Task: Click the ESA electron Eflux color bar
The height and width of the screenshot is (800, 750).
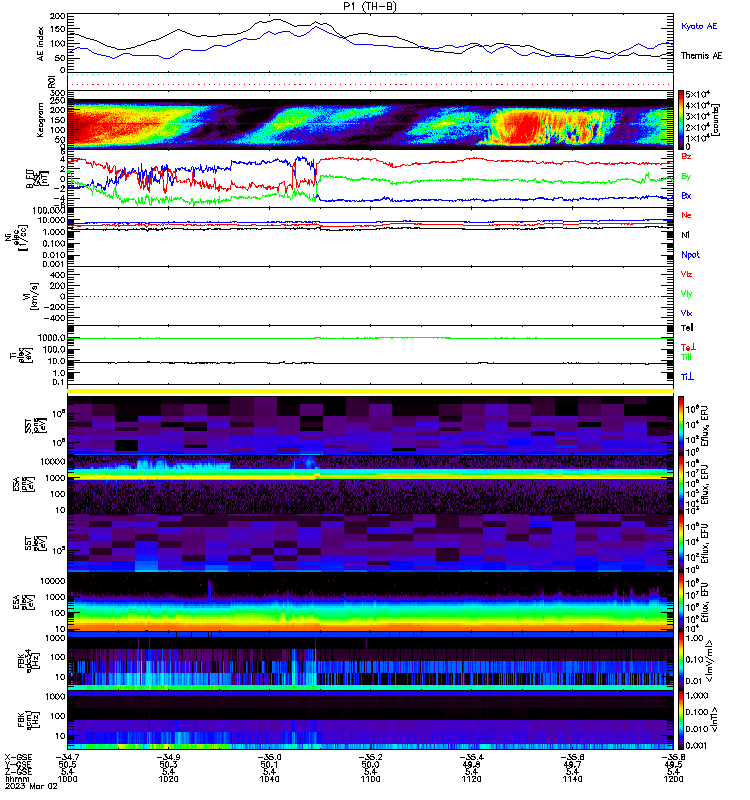Action: click(681, 602)
